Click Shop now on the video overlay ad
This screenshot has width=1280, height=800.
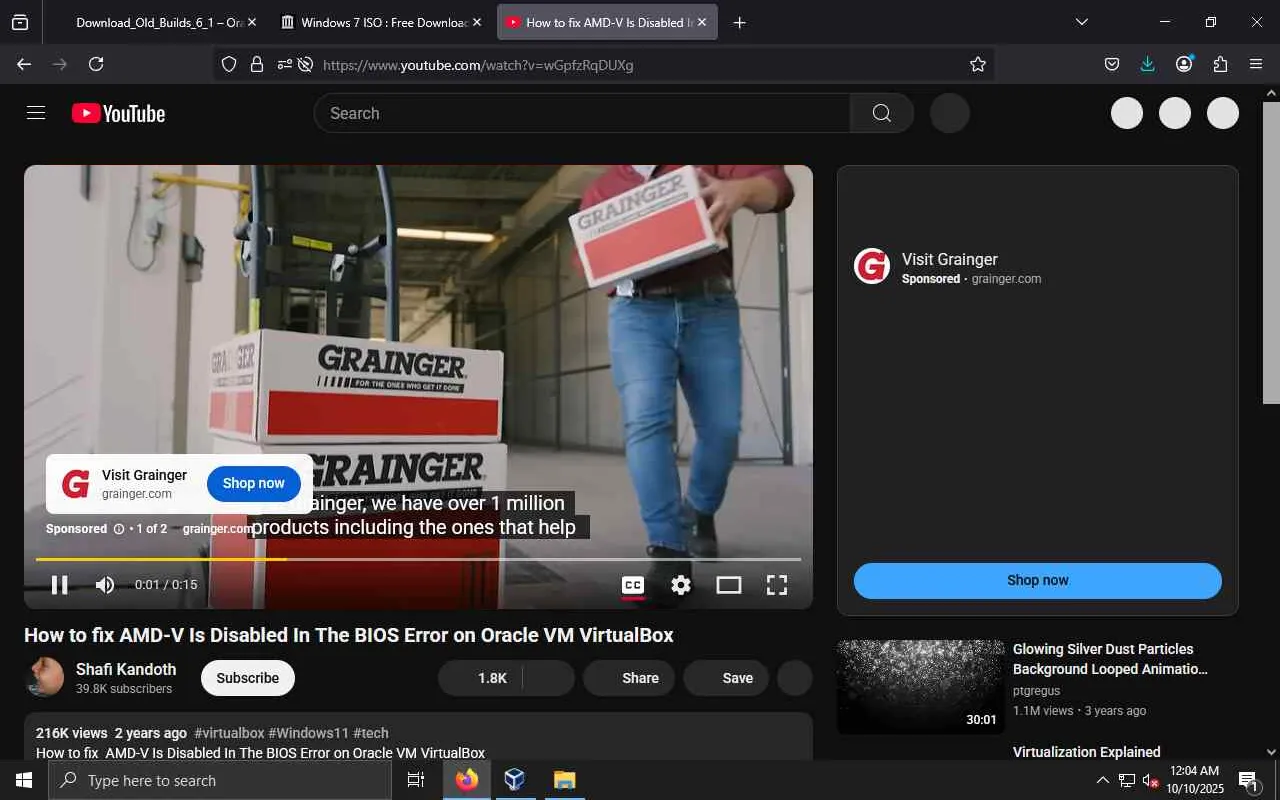coord(254,484)
